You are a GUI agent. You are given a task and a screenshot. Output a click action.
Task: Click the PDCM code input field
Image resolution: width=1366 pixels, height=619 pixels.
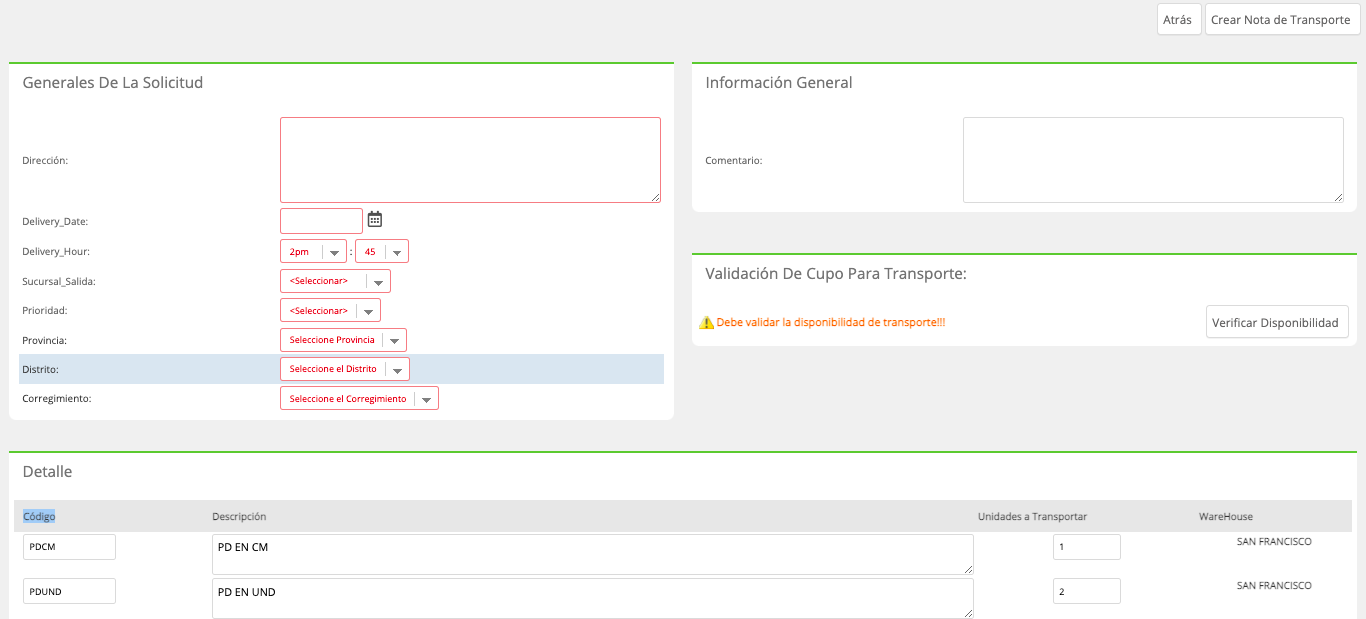point(69,547)
